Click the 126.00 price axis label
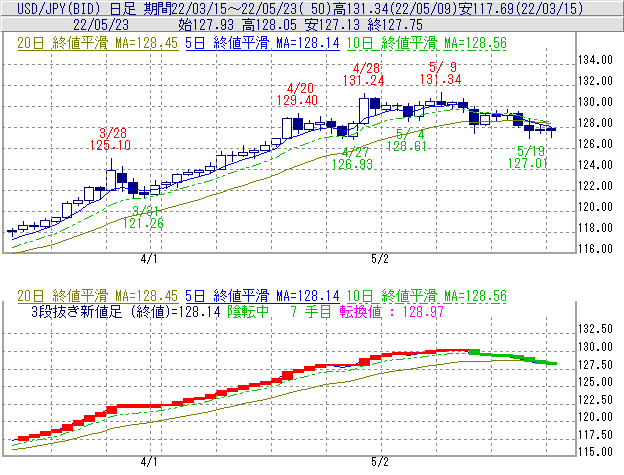This screenshot has width=624, height=475. point(595,144)
